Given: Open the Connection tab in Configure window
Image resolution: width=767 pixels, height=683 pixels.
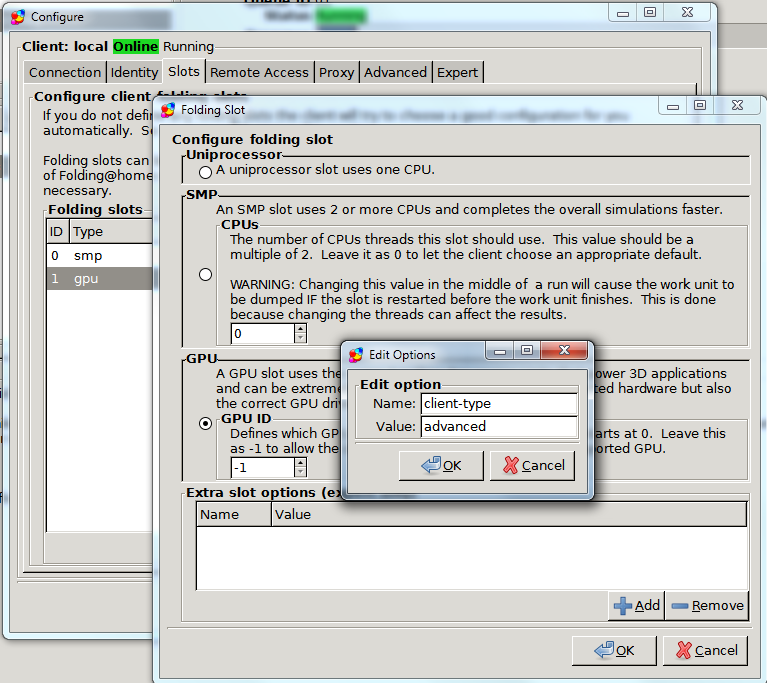Looking at the screenshot, I should pos(65,72).
